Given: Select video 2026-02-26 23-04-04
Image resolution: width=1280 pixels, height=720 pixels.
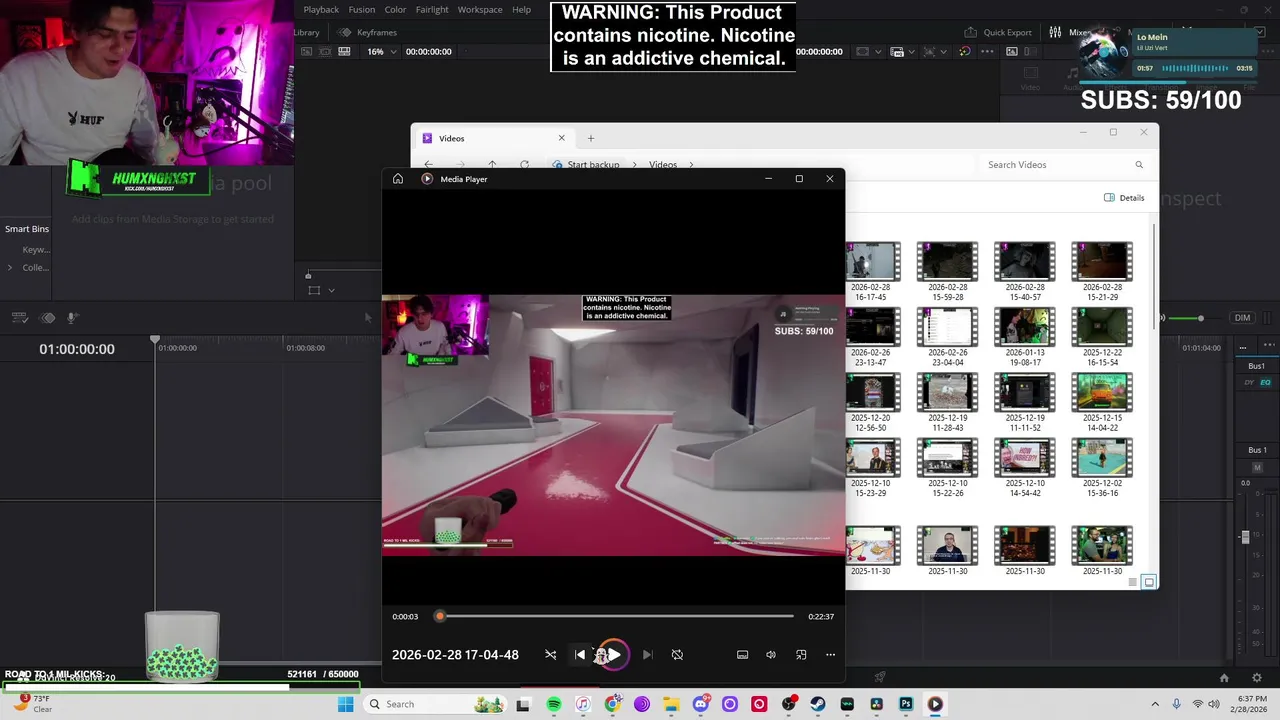Looking at the screenshot, I should [948, 336].
